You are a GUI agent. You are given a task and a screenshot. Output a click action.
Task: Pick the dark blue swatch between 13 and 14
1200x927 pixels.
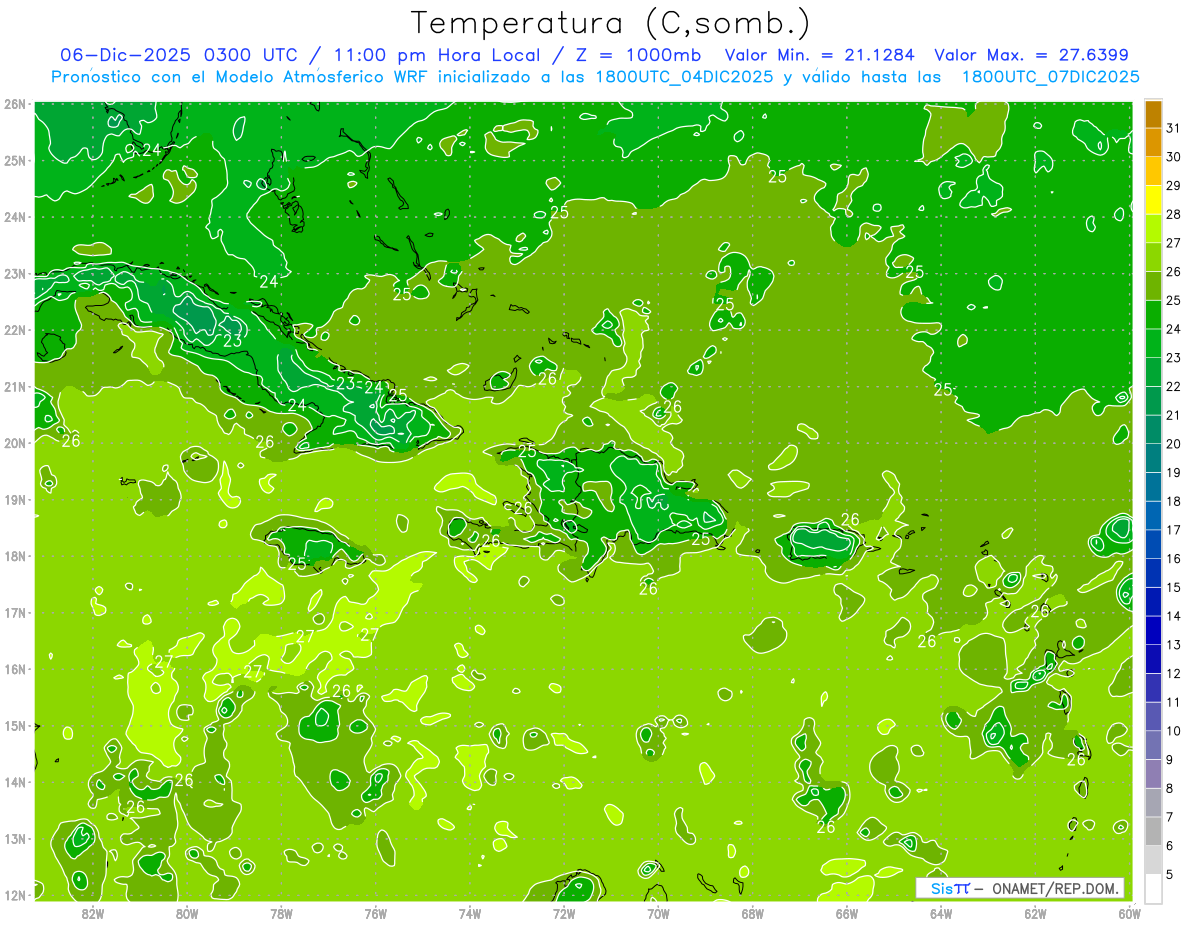pos(1153,630)
